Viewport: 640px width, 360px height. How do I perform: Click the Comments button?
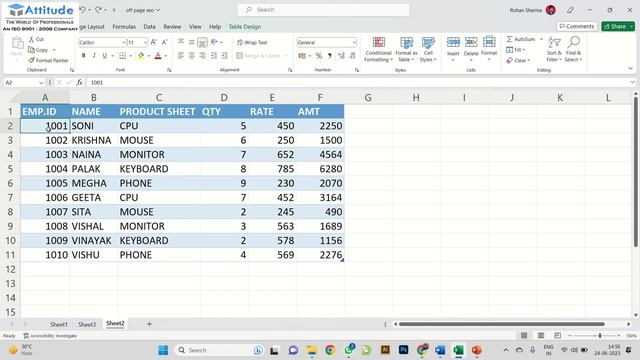pyautogui.click(x=577, y=26)
